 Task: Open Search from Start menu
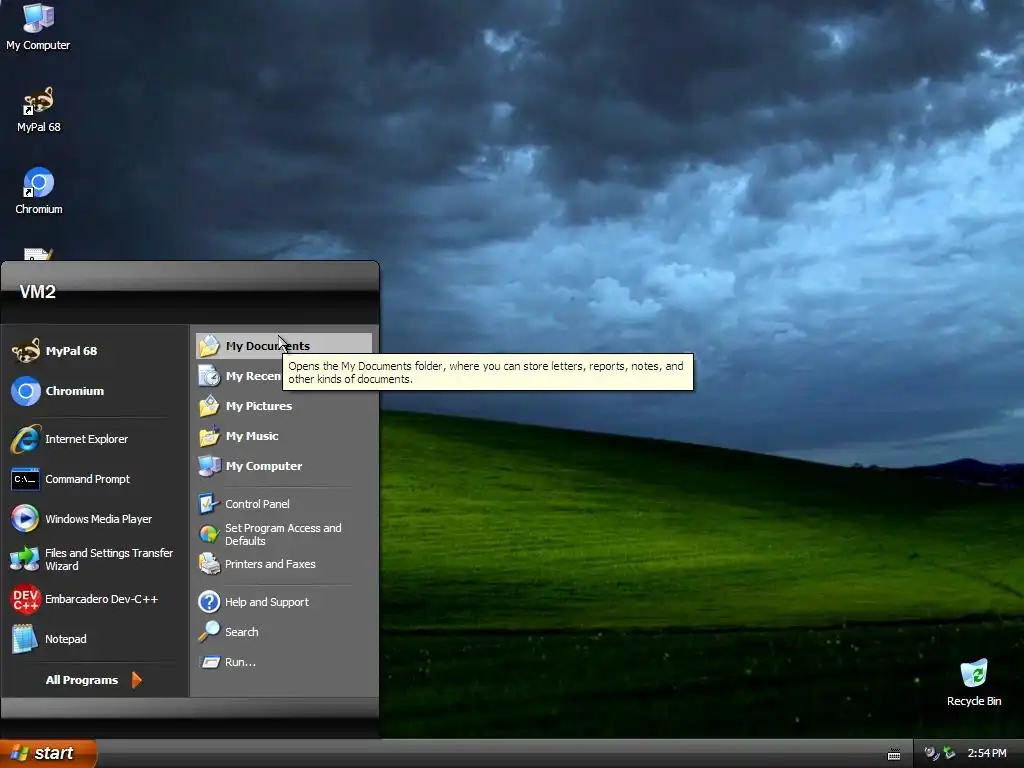click(283, 632)
